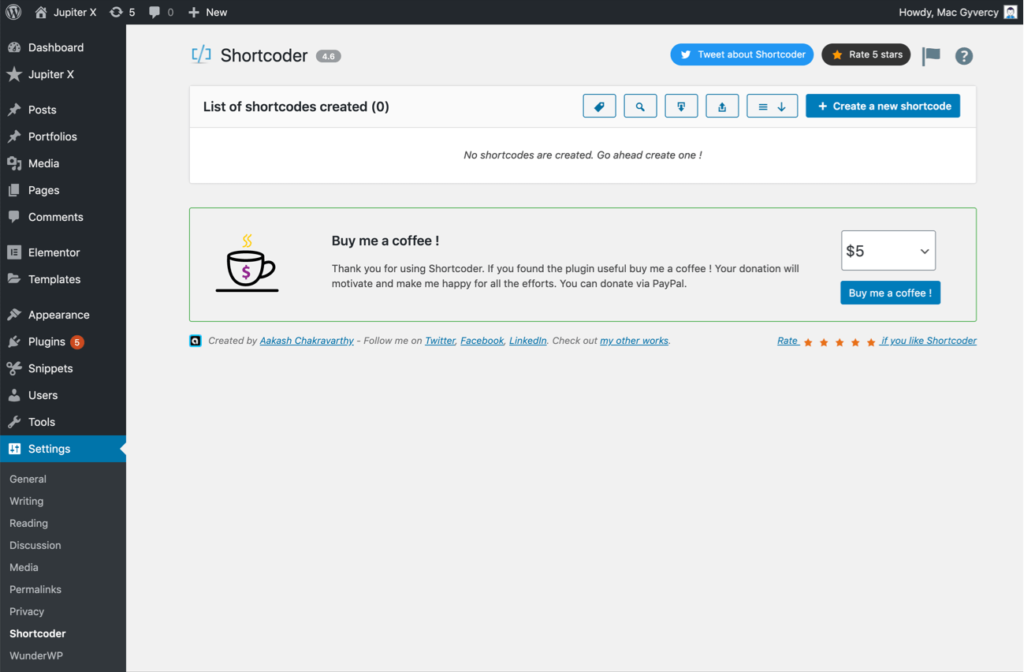Open Discussion settings submenu
Screen dimensions: 1024x672
(35, 545)
